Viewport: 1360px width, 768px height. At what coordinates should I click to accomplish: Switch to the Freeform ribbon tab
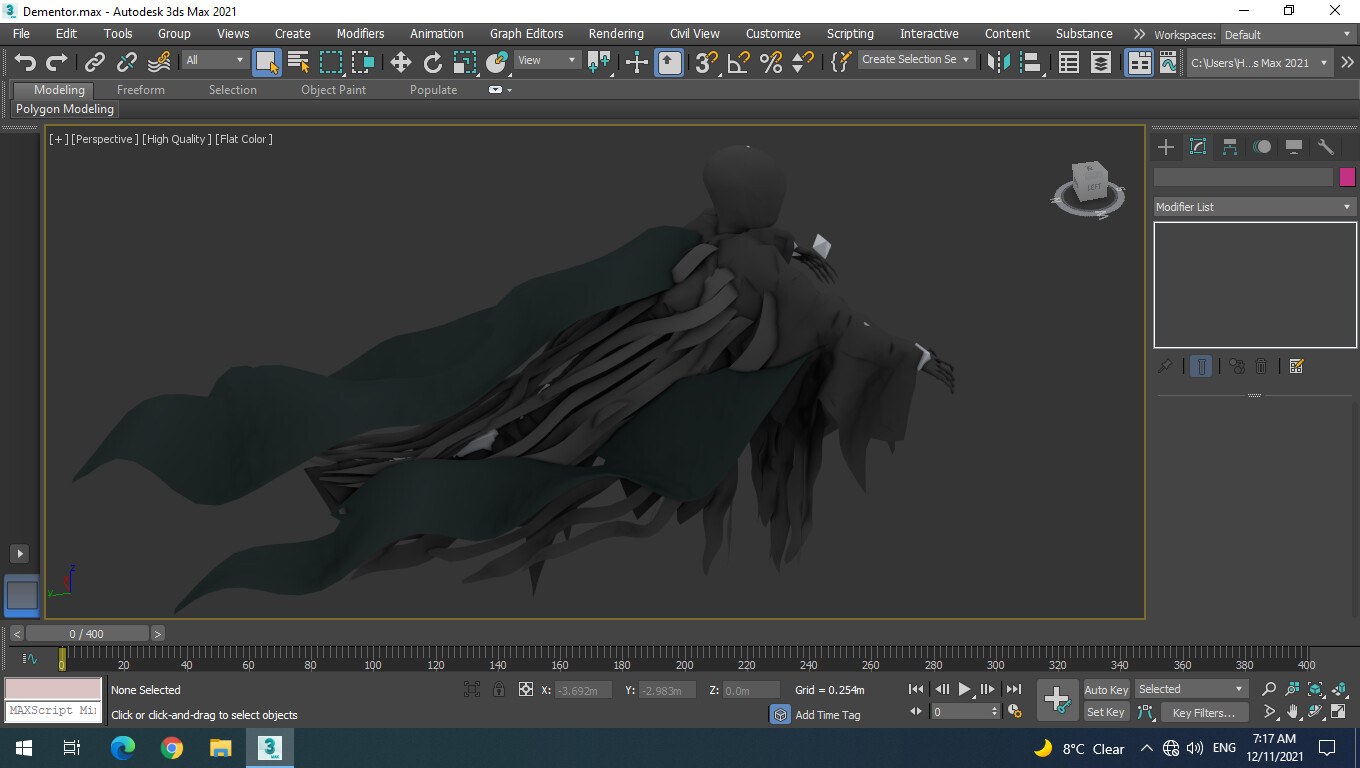(x=139, y=89)
